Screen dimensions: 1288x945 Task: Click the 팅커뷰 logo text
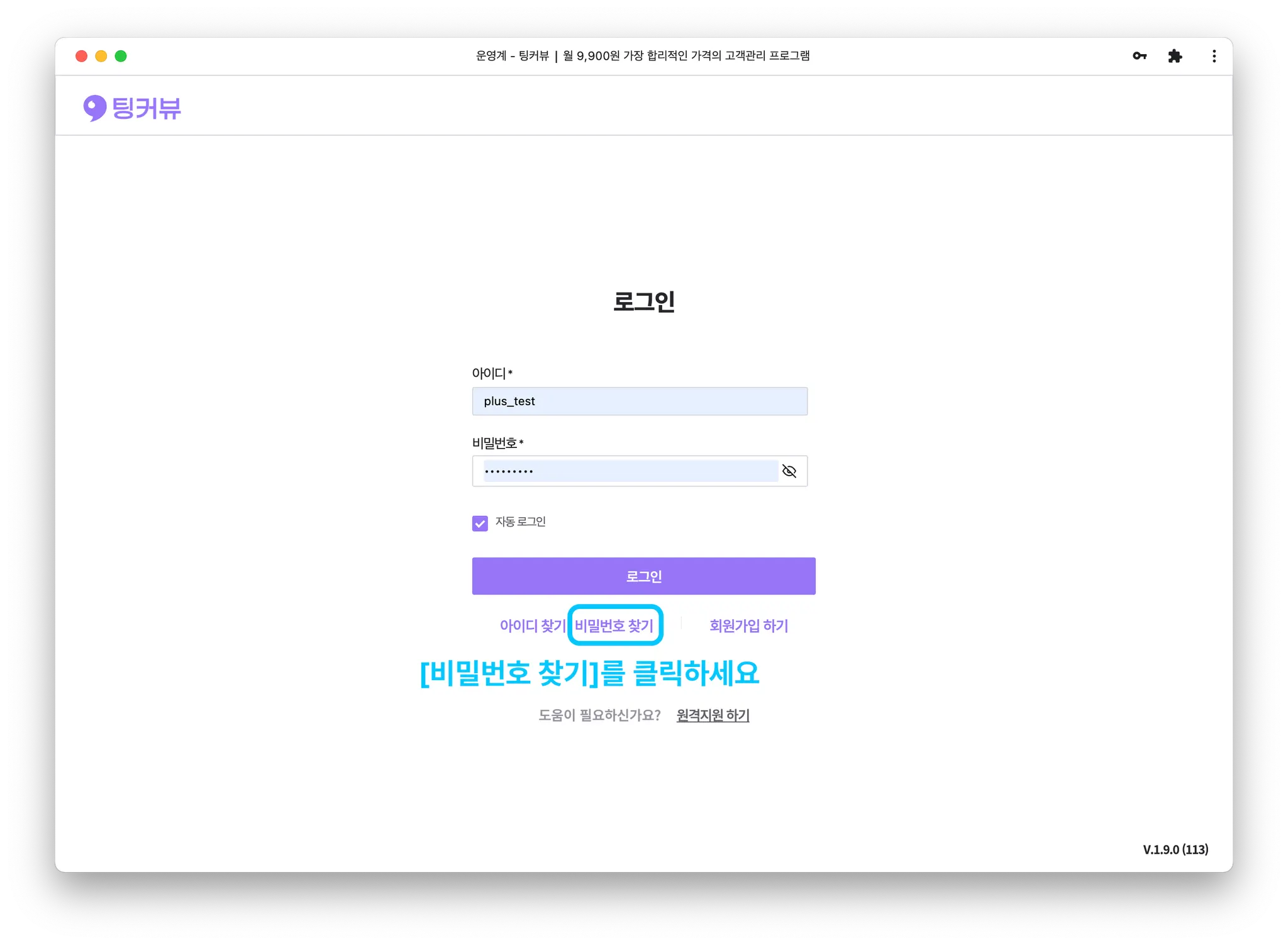(x=147, y=108)
